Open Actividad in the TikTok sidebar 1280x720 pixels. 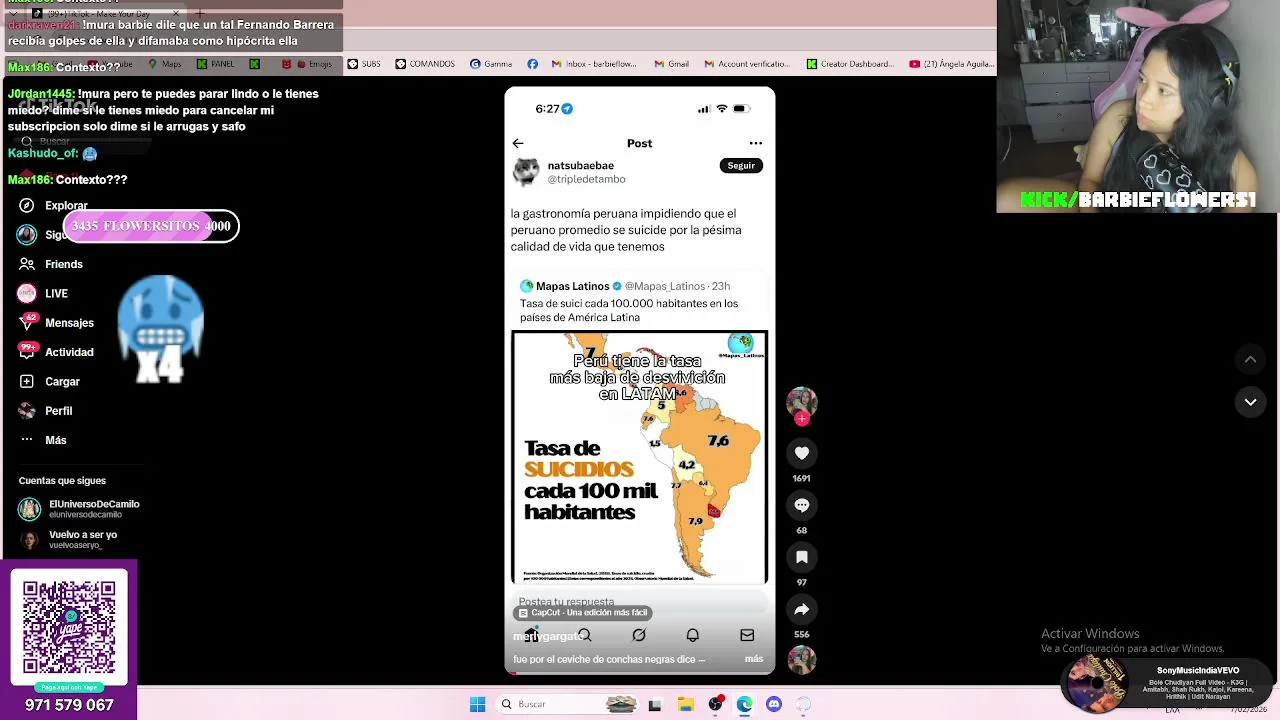click(x=69, y=352)
